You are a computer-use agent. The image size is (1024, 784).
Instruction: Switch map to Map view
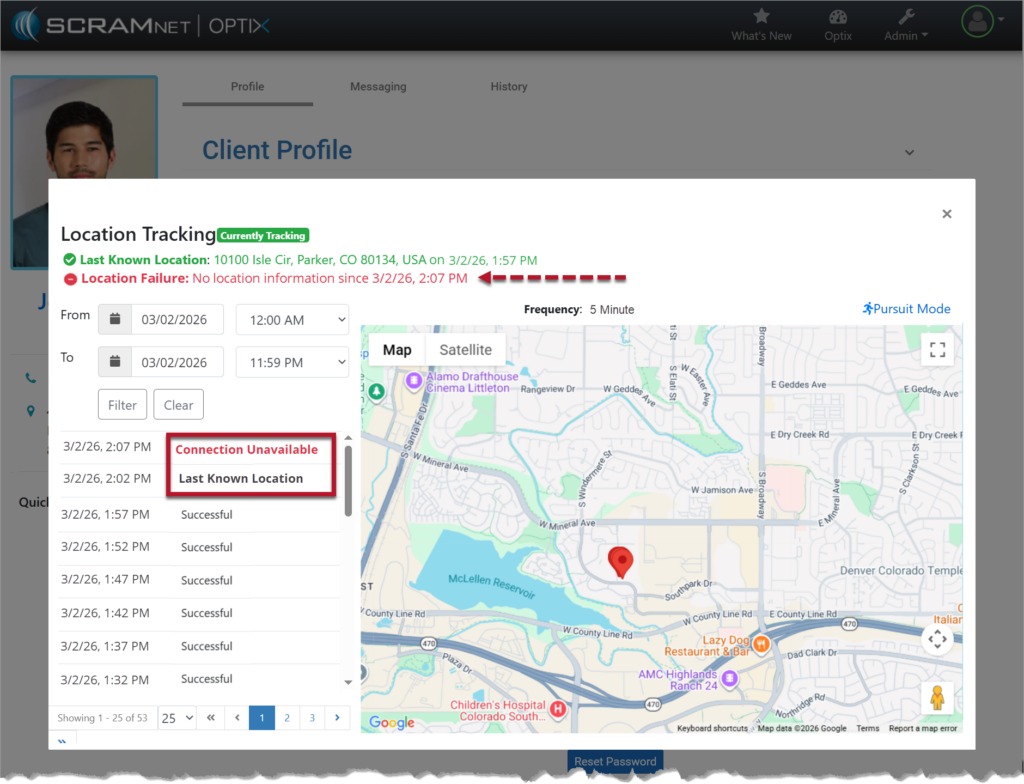(397, 350)
